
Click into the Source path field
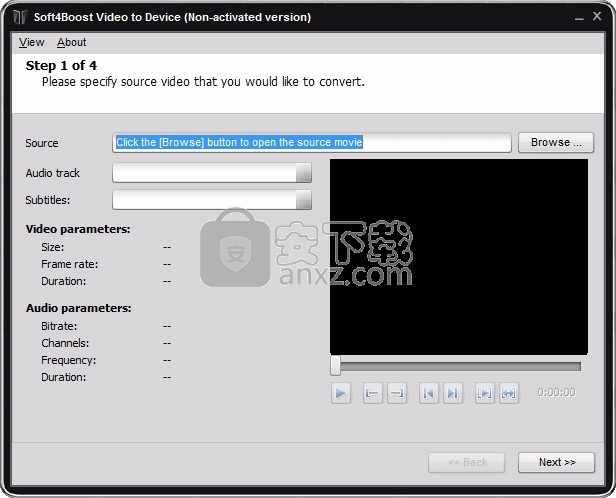pos(312,142)
